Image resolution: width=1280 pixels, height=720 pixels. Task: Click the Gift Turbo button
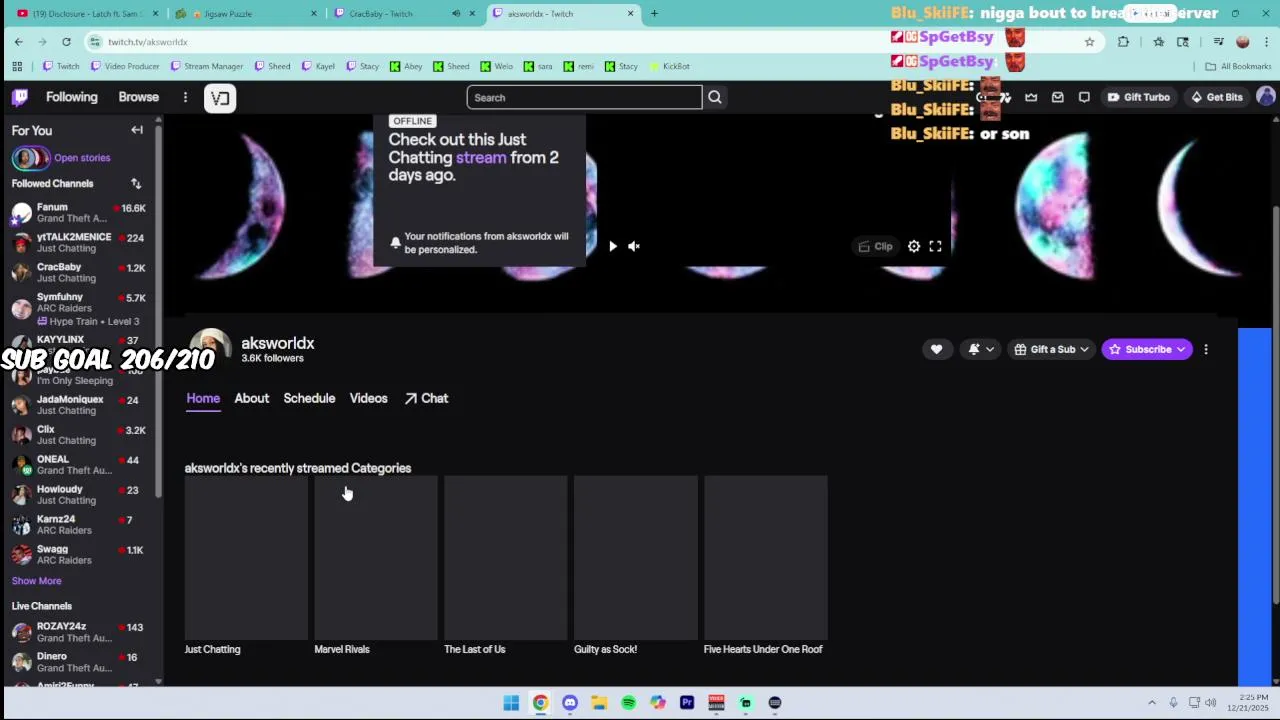(x=1138, y=97)
